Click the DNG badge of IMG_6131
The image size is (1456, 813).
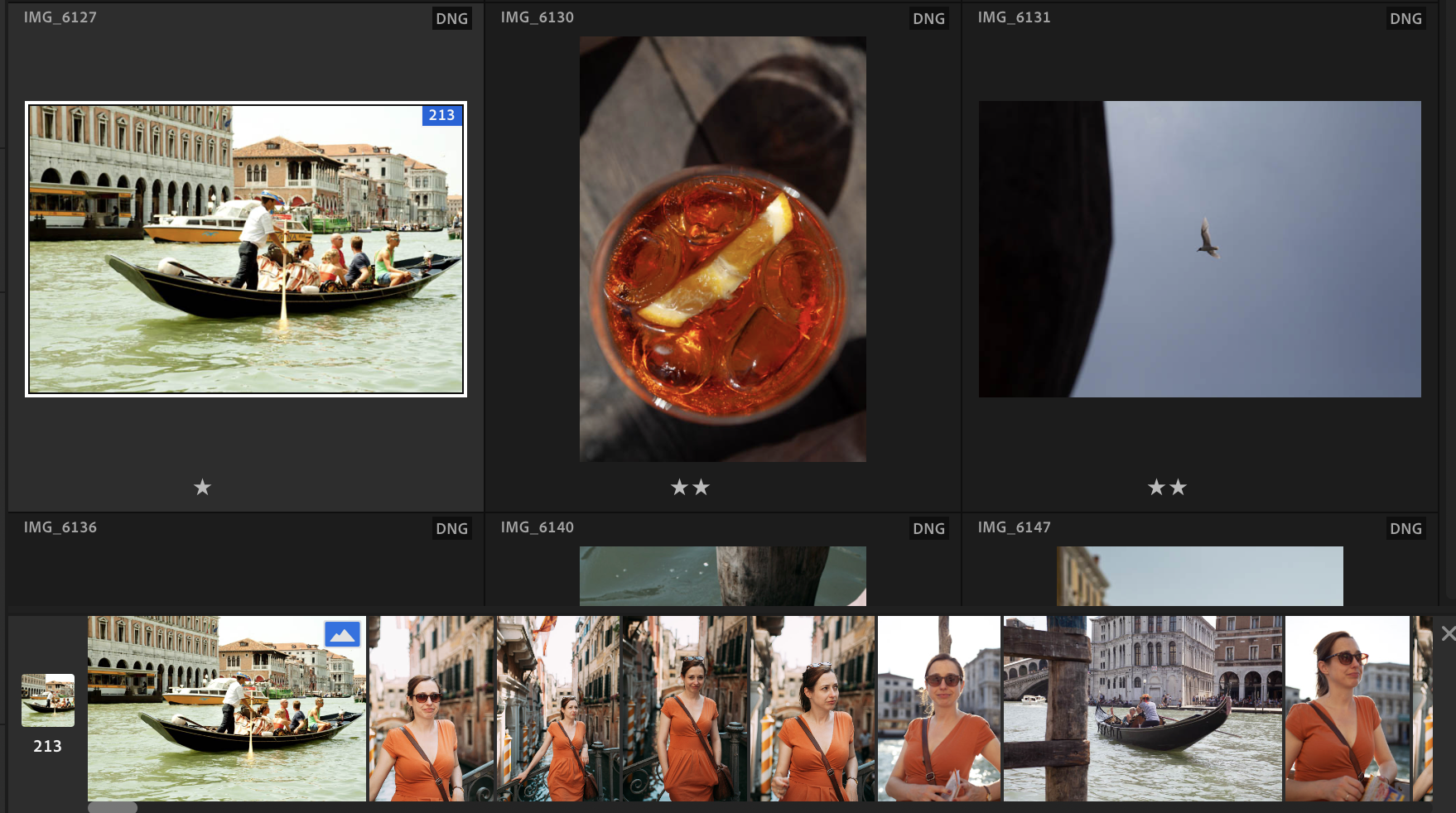pyautogui.click(x=1406, y=18)
